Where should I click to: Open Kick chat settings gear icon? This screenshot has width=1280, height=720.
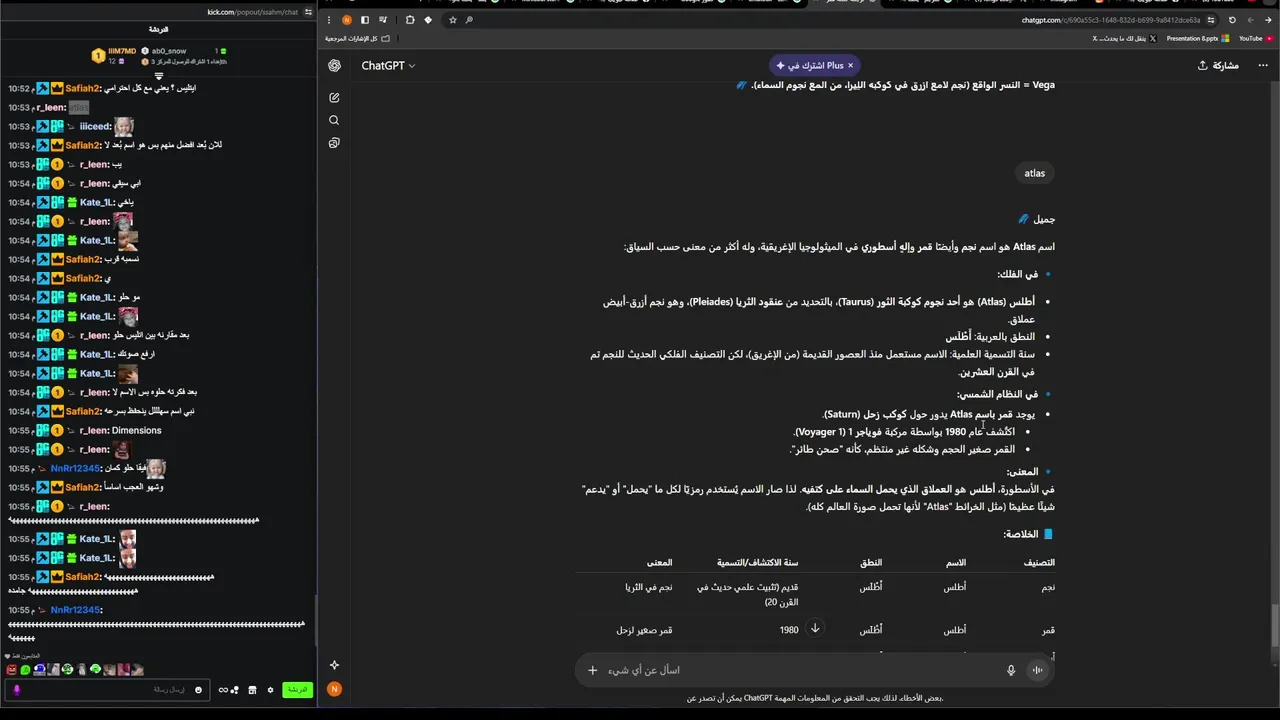pos(269,690)
